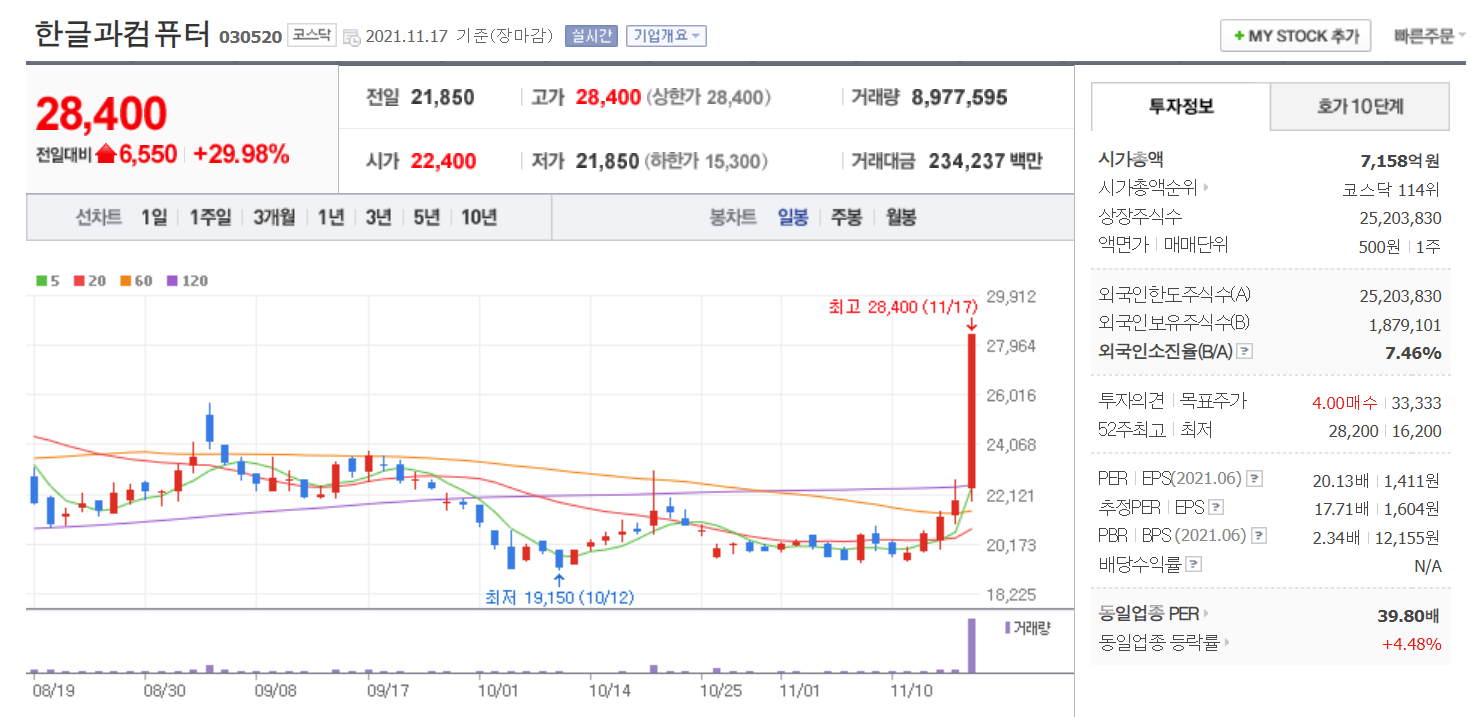Click the help icon next to PBR BPS(2021.06)

[1259, 536]
